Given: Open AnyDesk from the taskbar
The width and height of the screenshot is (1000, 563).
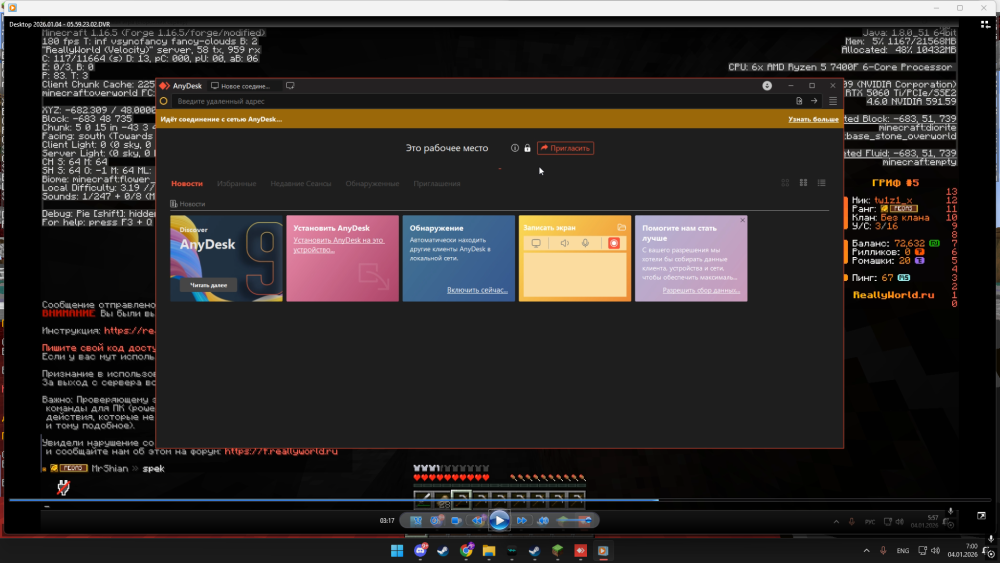Looking at the screenshot, I should point(580,550).
